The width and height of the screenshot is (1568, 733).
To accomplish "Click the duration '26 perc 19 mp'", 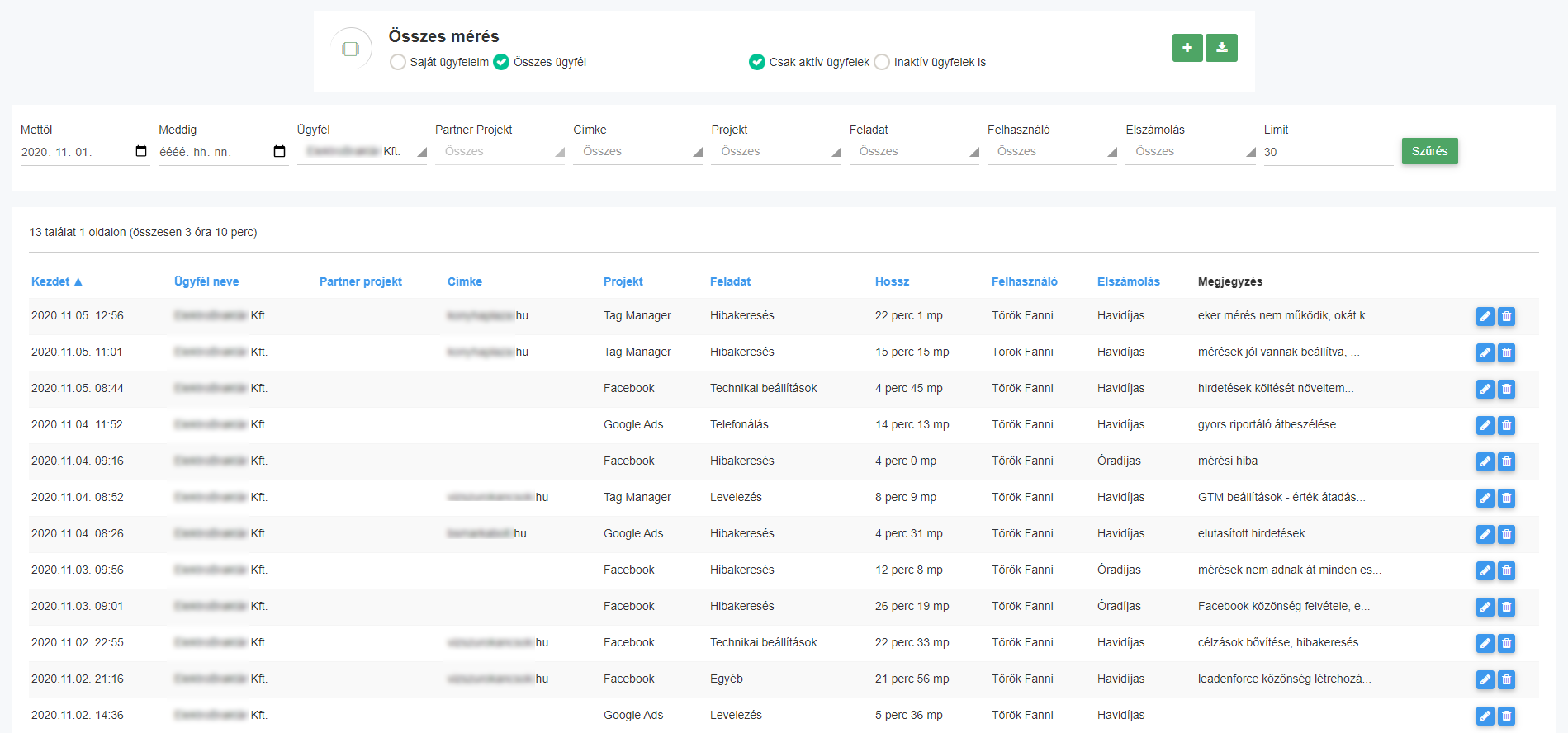I will click(912, 606).
